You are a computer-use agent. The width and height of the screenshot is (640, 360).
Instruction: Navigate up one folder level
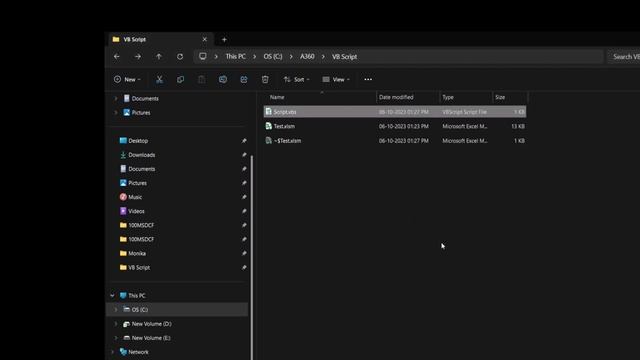tap(159, 57)
